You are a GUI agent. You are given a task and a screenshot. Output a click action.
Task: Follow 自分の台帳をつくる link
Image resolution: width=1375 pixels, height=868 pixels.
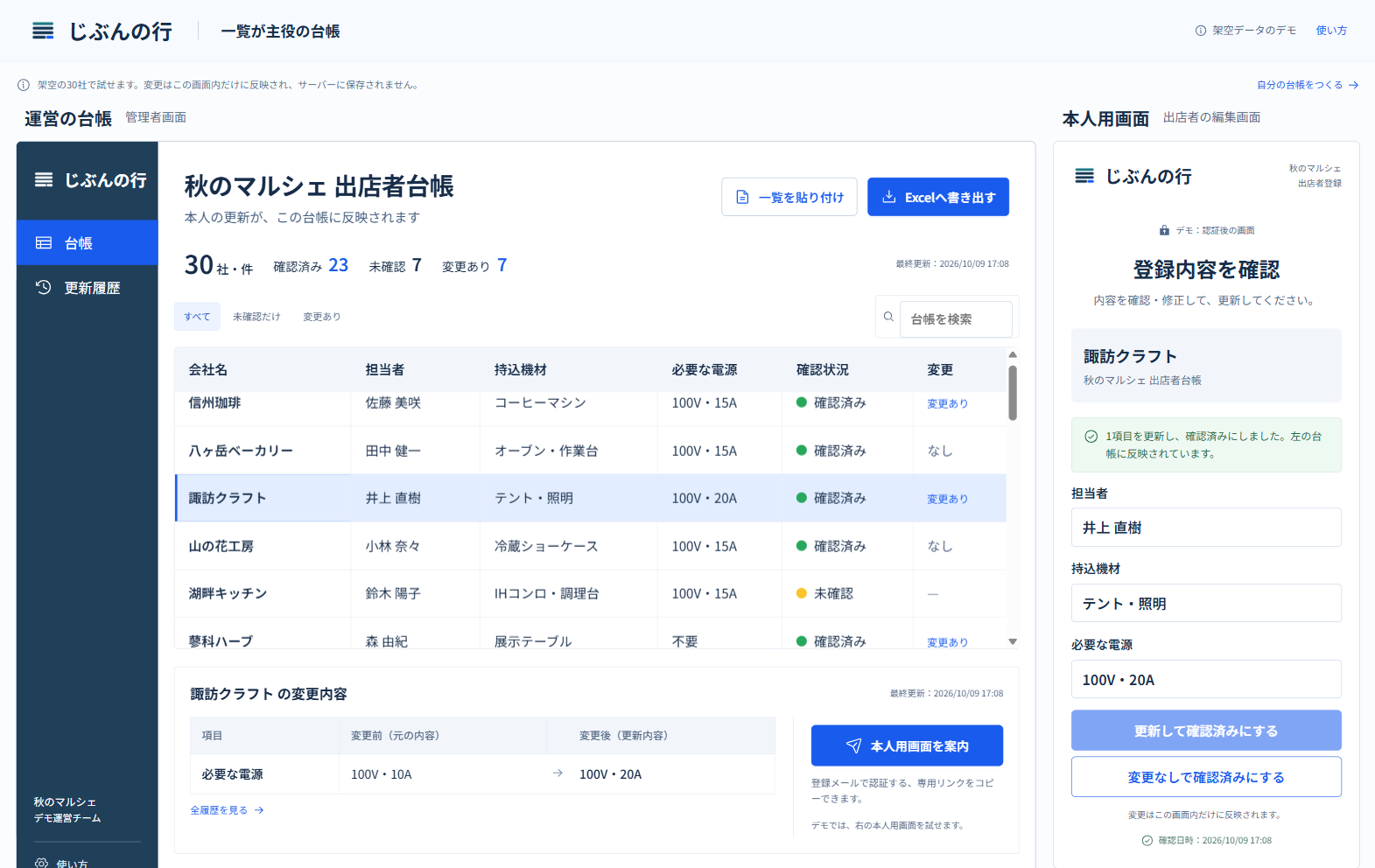coord(1308,85)
